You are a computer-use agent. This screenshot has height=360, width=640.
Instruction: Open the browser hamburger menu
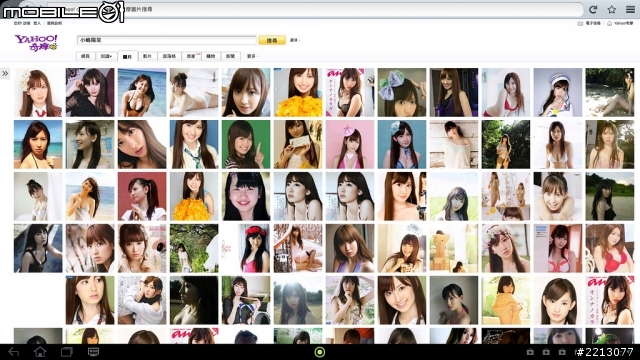tap(630, 9)
